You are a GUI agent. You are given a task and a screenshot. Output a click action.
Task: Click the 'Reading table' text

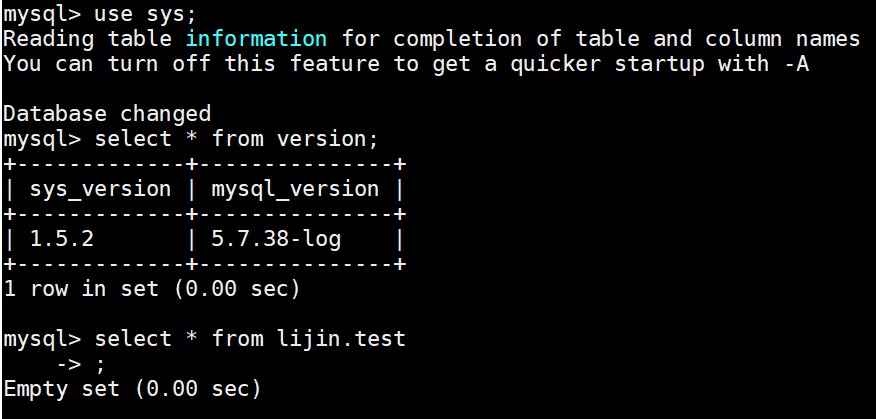[87, 39]
